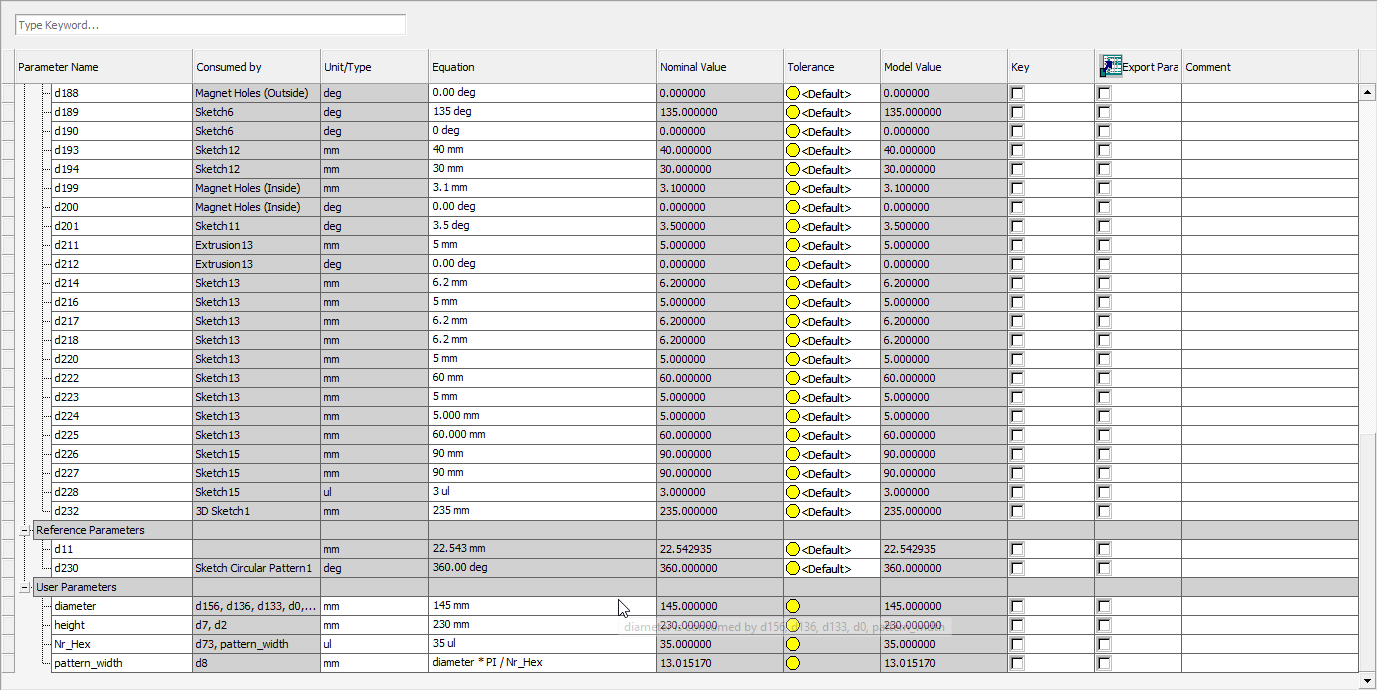Image resolution: width=1378 pixels, height=691 pixels.
Task: Click the tolerance circle for d232
Action: tap(793, 511)
